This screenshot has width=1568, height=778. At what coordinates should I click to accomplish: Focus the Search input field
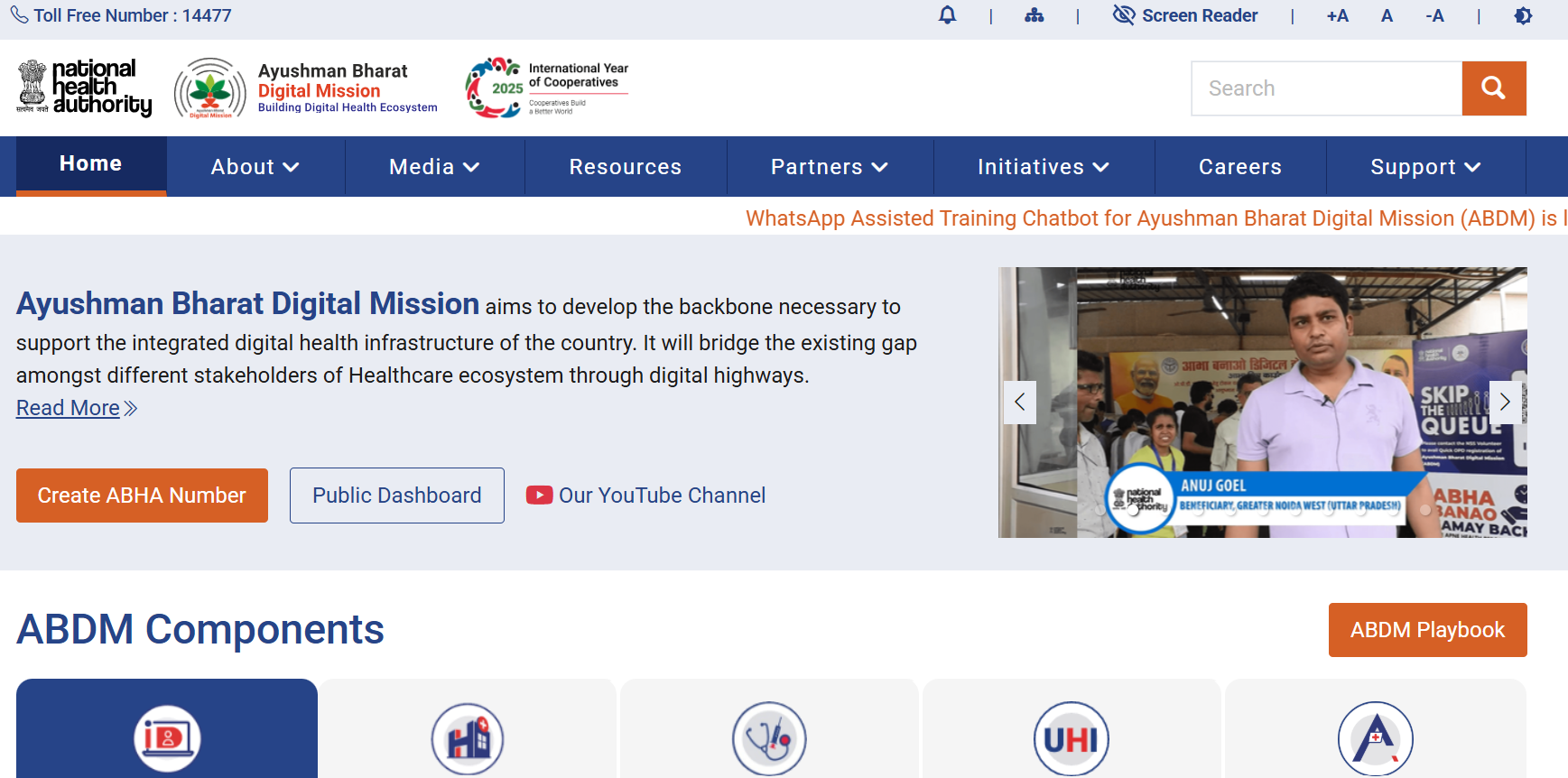1327,88
